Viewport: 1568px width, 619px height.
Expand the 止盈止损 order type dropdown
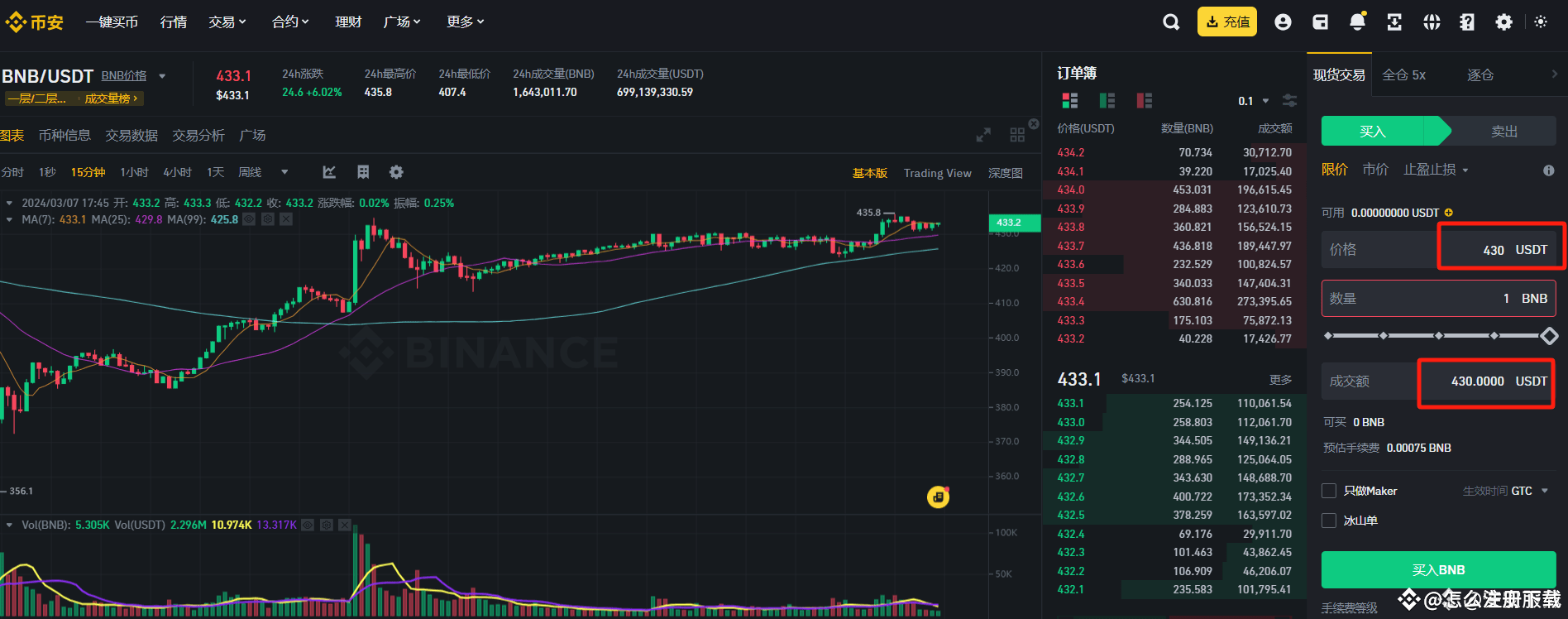(1436, 170)
